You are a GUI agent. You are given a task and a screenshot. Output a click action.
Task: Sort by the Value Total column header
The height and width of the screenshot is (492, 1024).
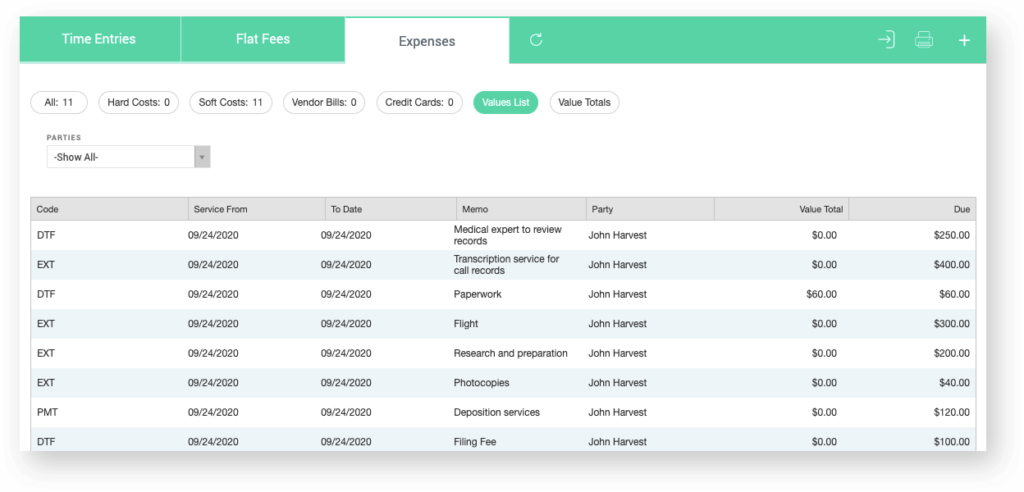pos(781,210)
